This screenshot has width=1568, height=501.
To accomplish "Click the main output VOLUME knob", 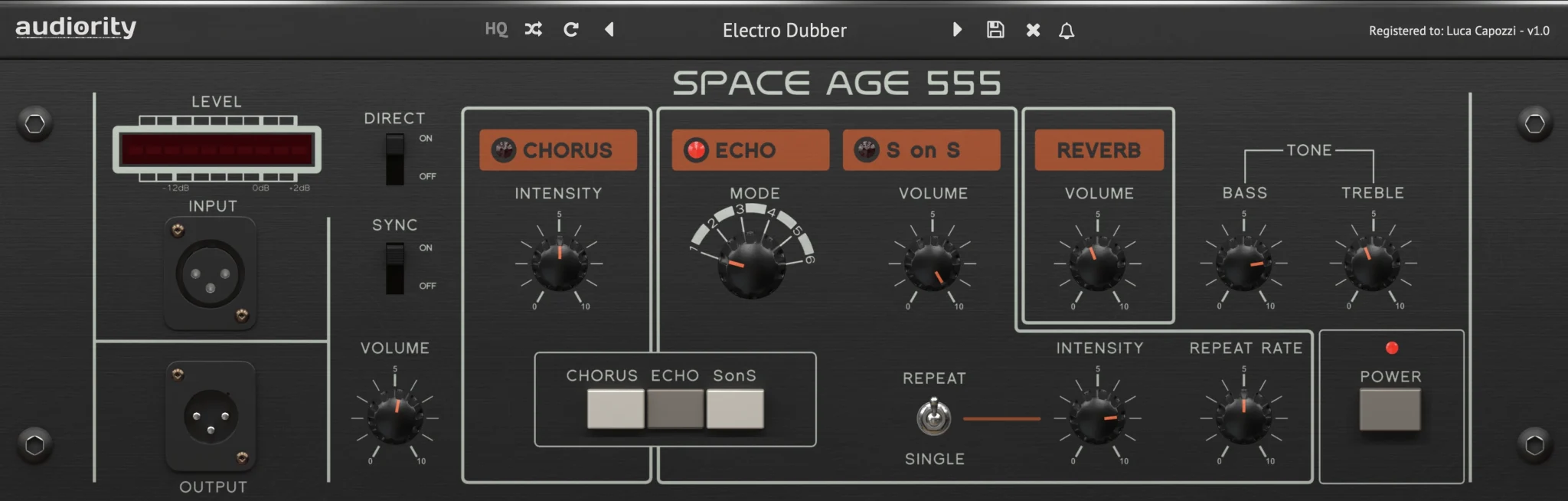I will tap(395, 418).
